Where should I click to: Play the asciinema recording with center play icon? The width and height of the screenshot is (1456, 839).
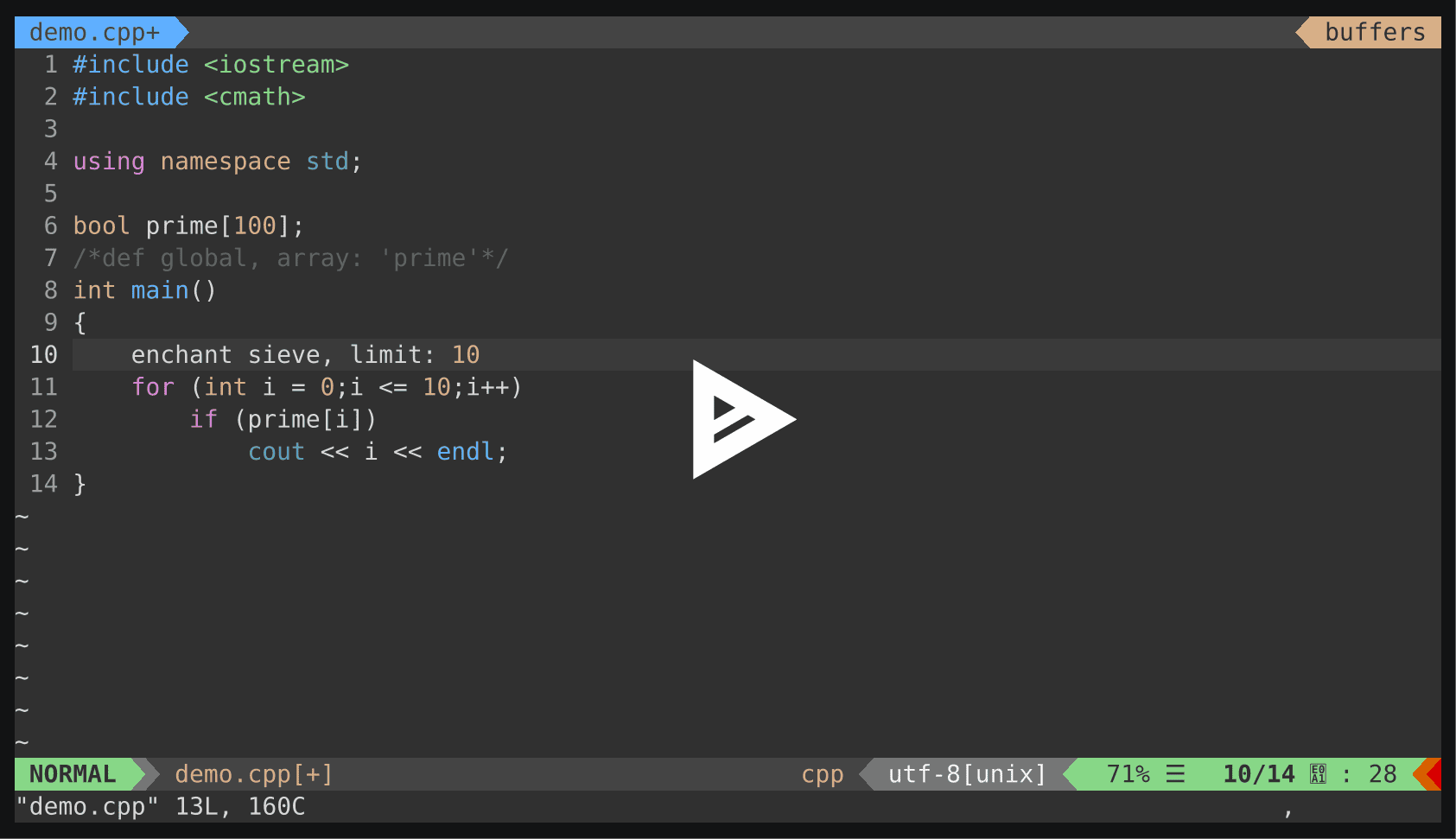(x=743, y=420)
